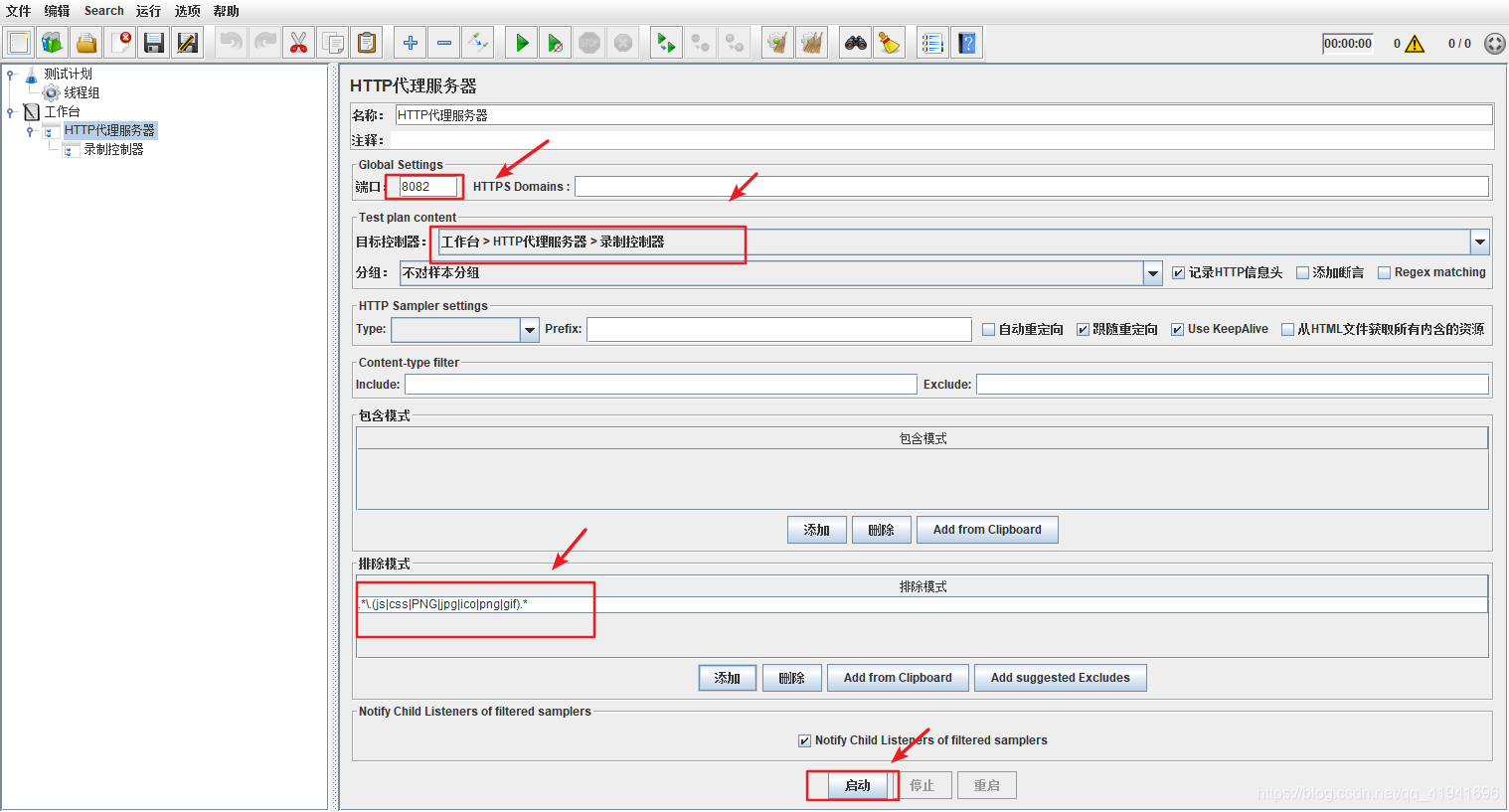Screen dimensions: 1509x812
Task: Enable 从HTML文件获取所有内含的资源 checkbox
Action: 1287,330
